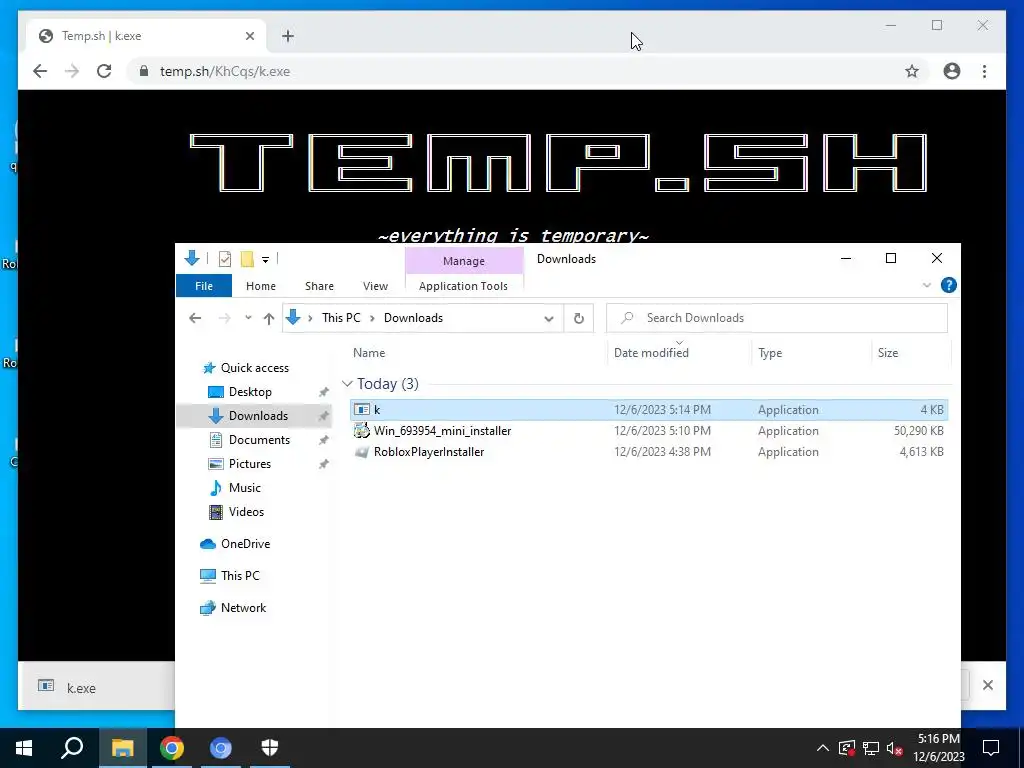Open Music in navigation pane
Screen dimensions: 1024x768
coord(244,488)
